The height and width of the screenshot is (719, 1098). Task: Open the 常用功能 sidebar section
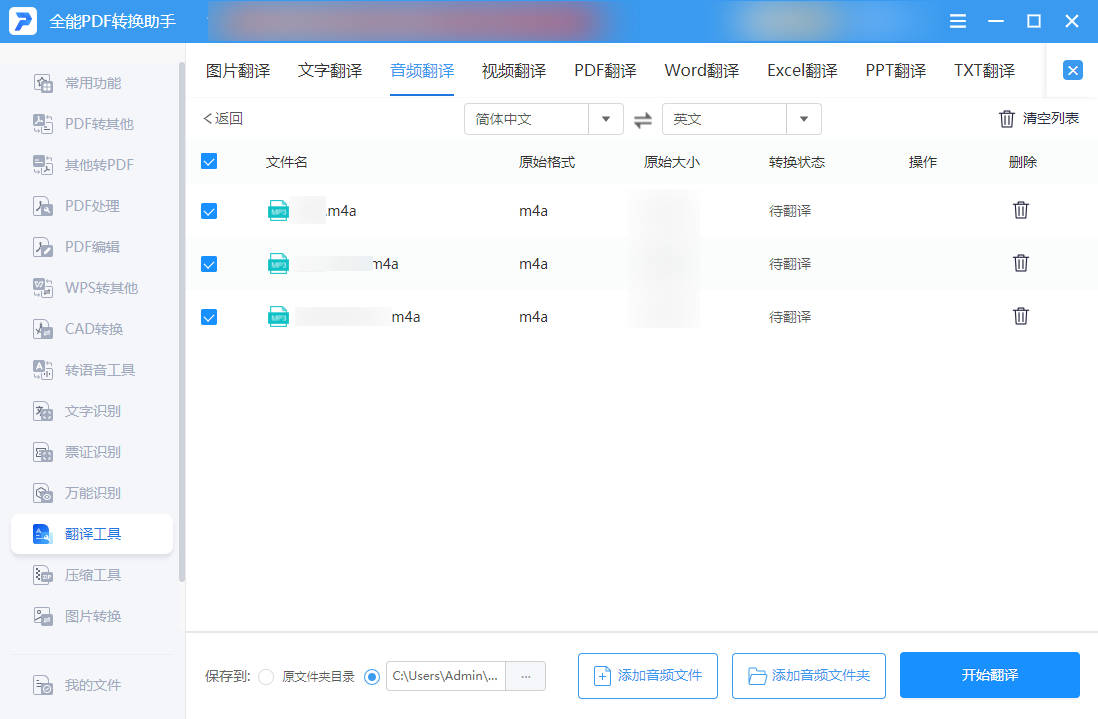[92, 83]
